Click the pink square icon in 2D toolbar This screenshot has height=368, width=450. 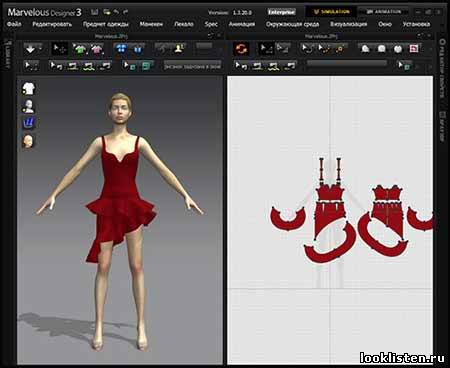click(x=414, y=49)
